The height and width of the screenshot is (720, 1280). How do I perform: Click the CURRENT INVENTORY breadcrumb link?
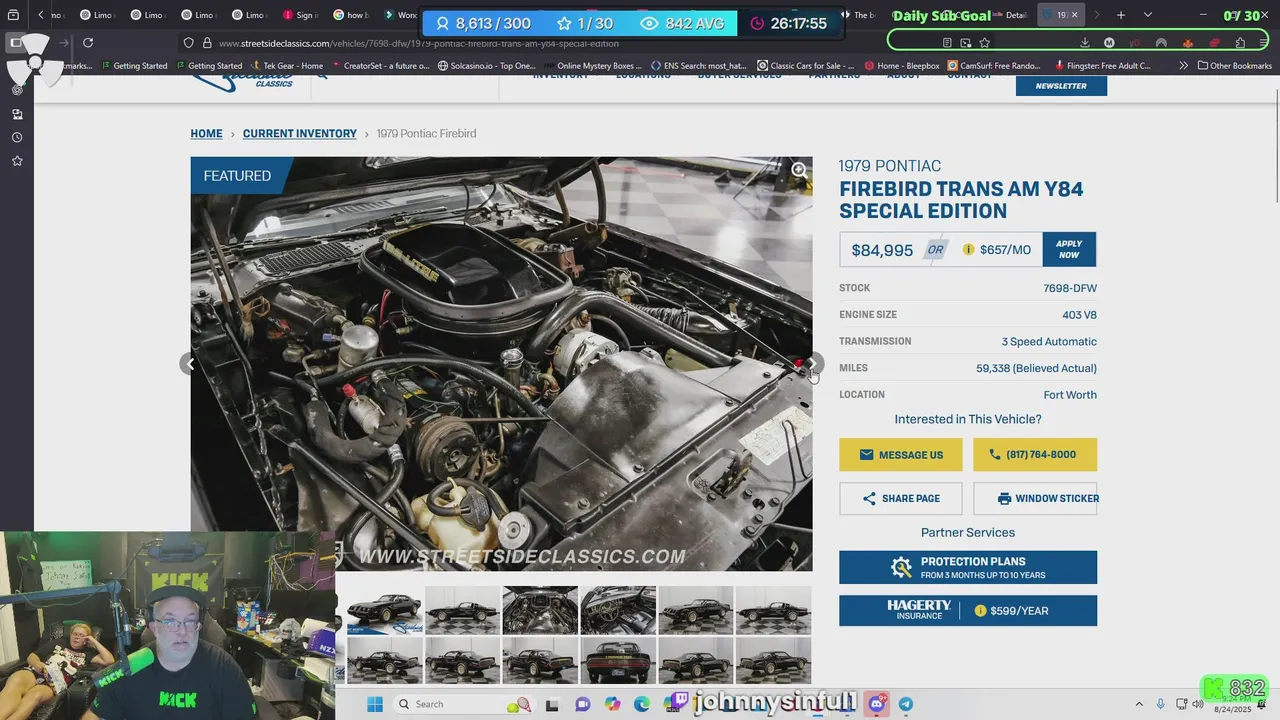click(300, 134)
